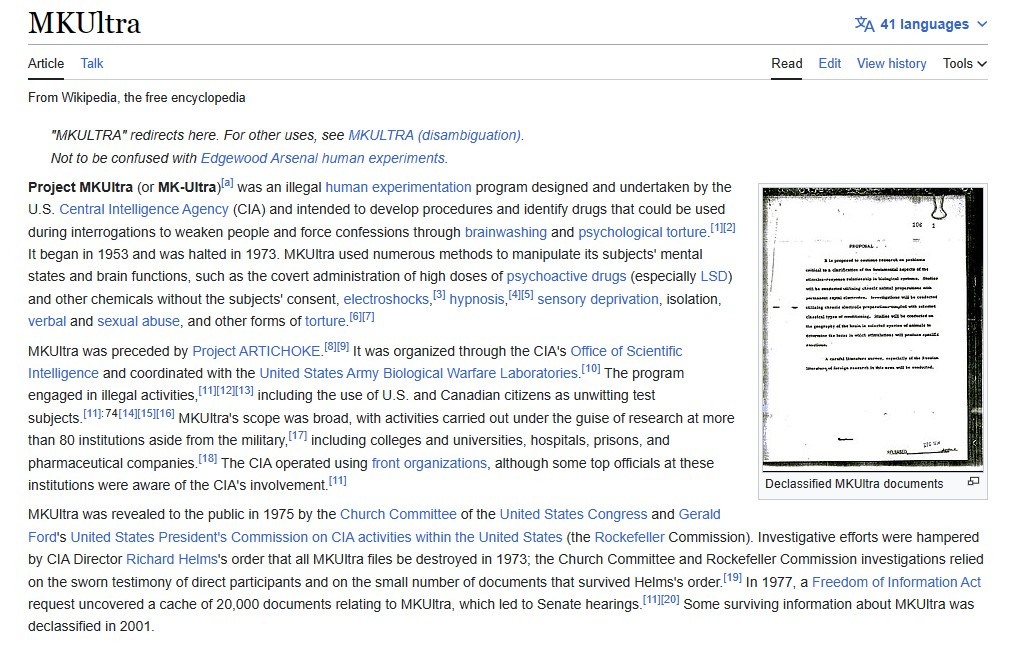Open the hypnosis link
The image size is (1012, 656).
[x=476, y=299]
